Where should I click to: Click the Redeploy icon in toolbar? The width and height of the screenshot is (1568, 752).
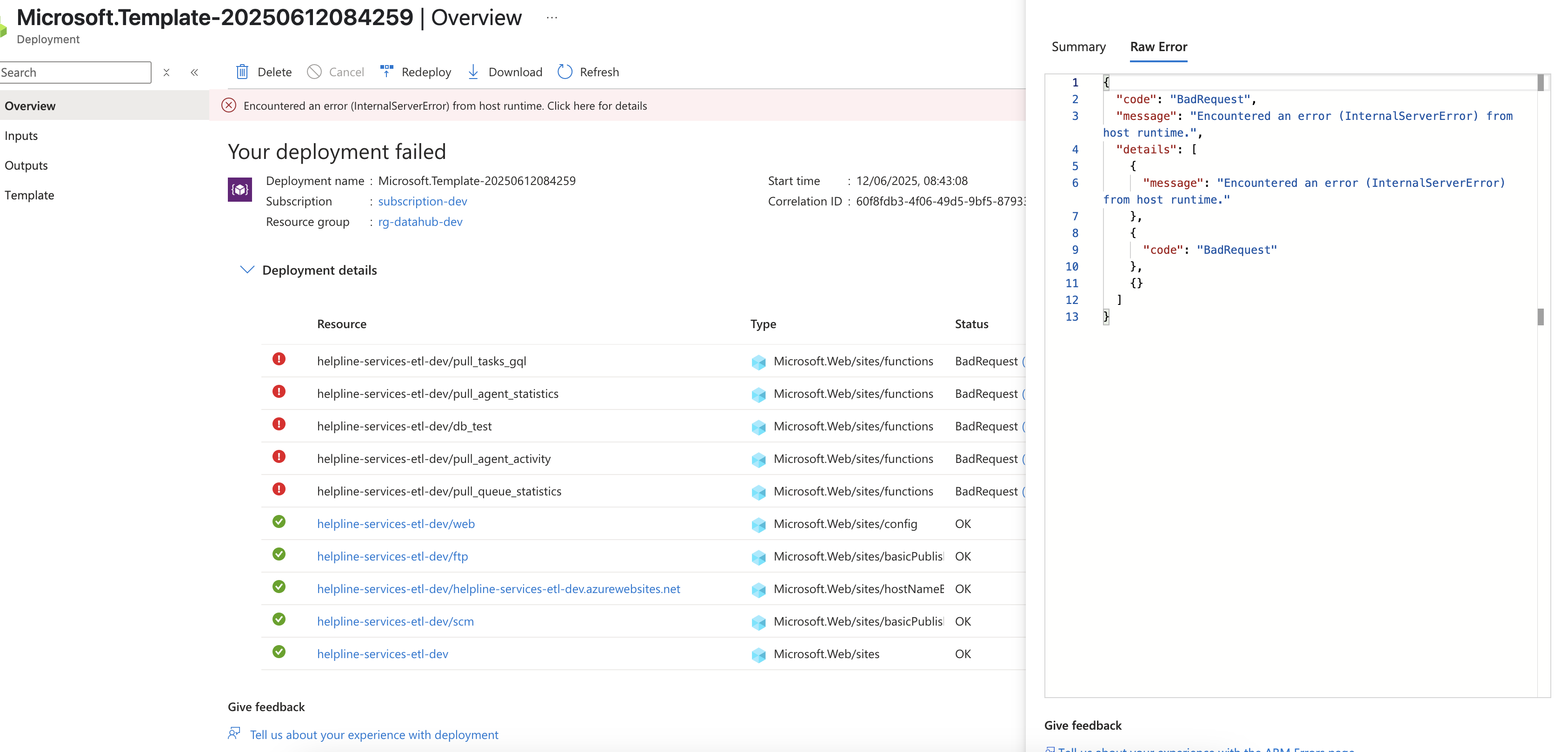pyautogui.click(x=386, y=72)
